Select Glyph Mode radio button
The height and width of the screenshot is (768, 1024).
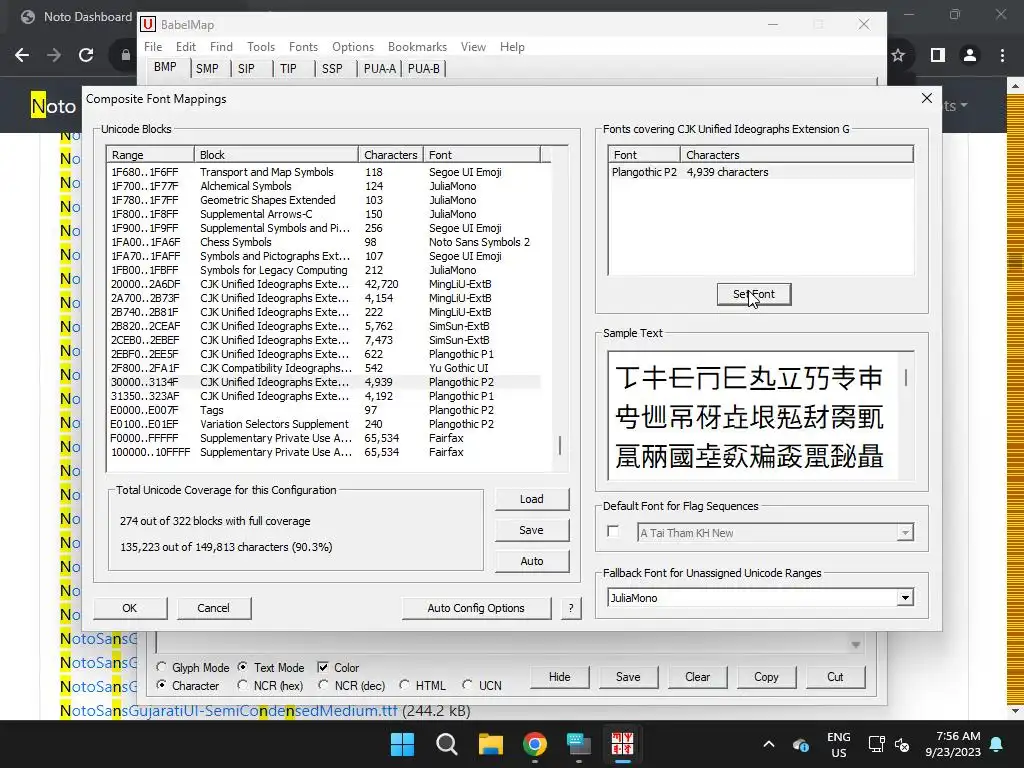(161, 667)
